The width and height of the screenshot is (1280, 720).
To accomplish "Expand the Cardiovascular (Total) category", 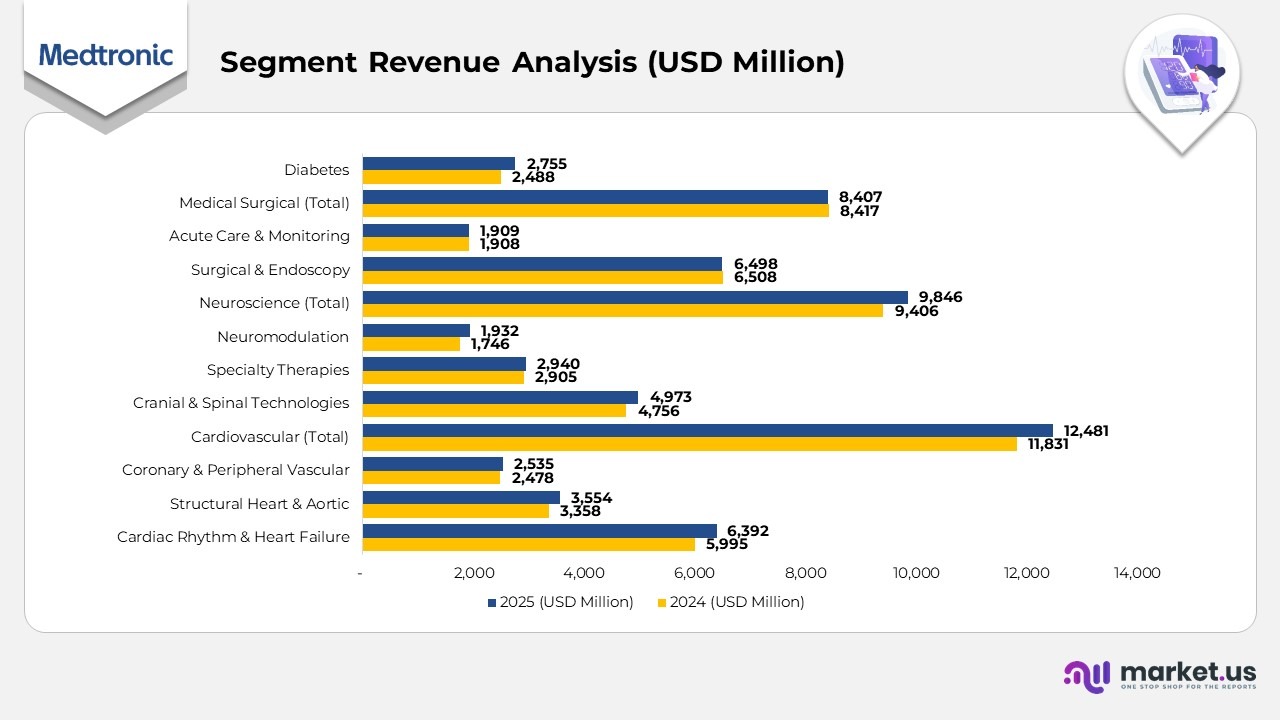I will [270, 436].
